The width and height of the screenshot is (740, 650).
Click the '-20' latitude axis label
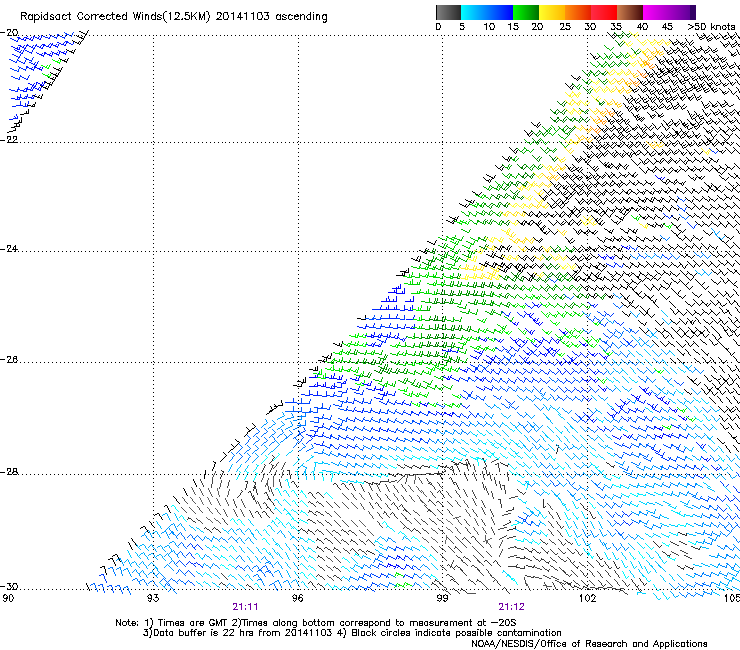[9, 33]
